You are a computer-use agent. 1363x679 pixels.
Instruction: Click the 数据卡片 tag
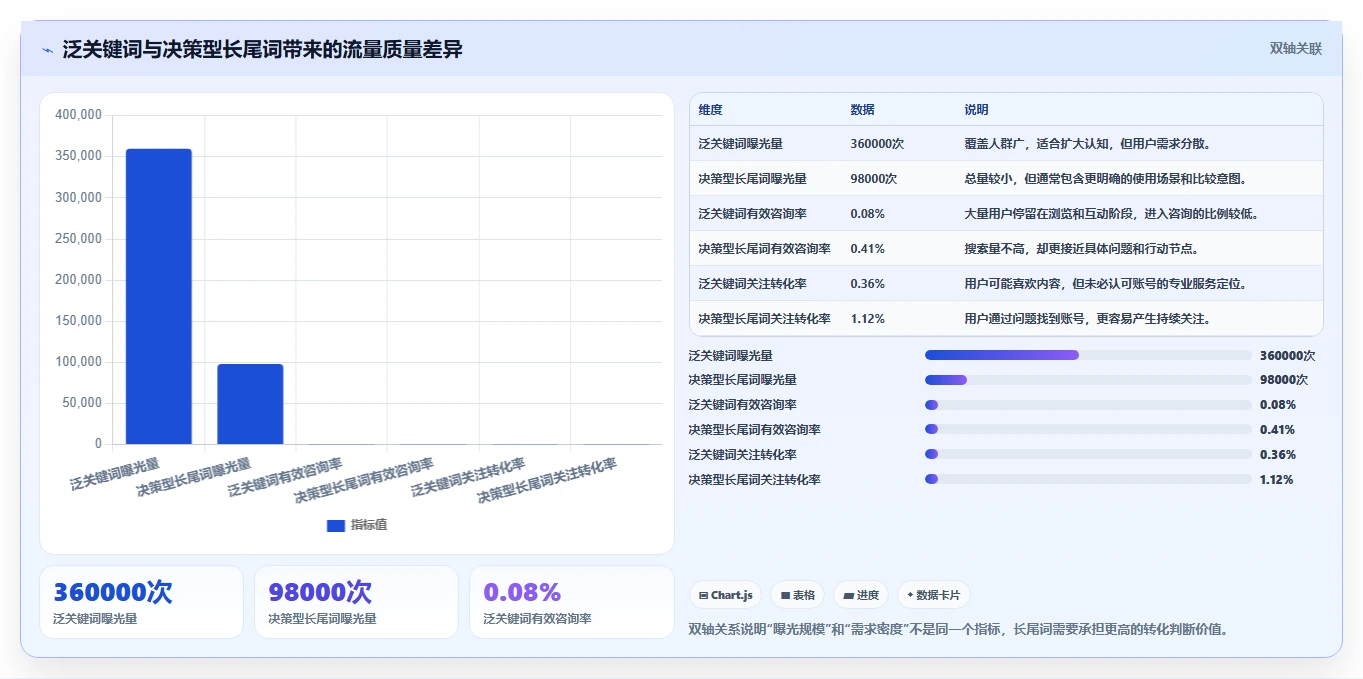tap(933, 595)
